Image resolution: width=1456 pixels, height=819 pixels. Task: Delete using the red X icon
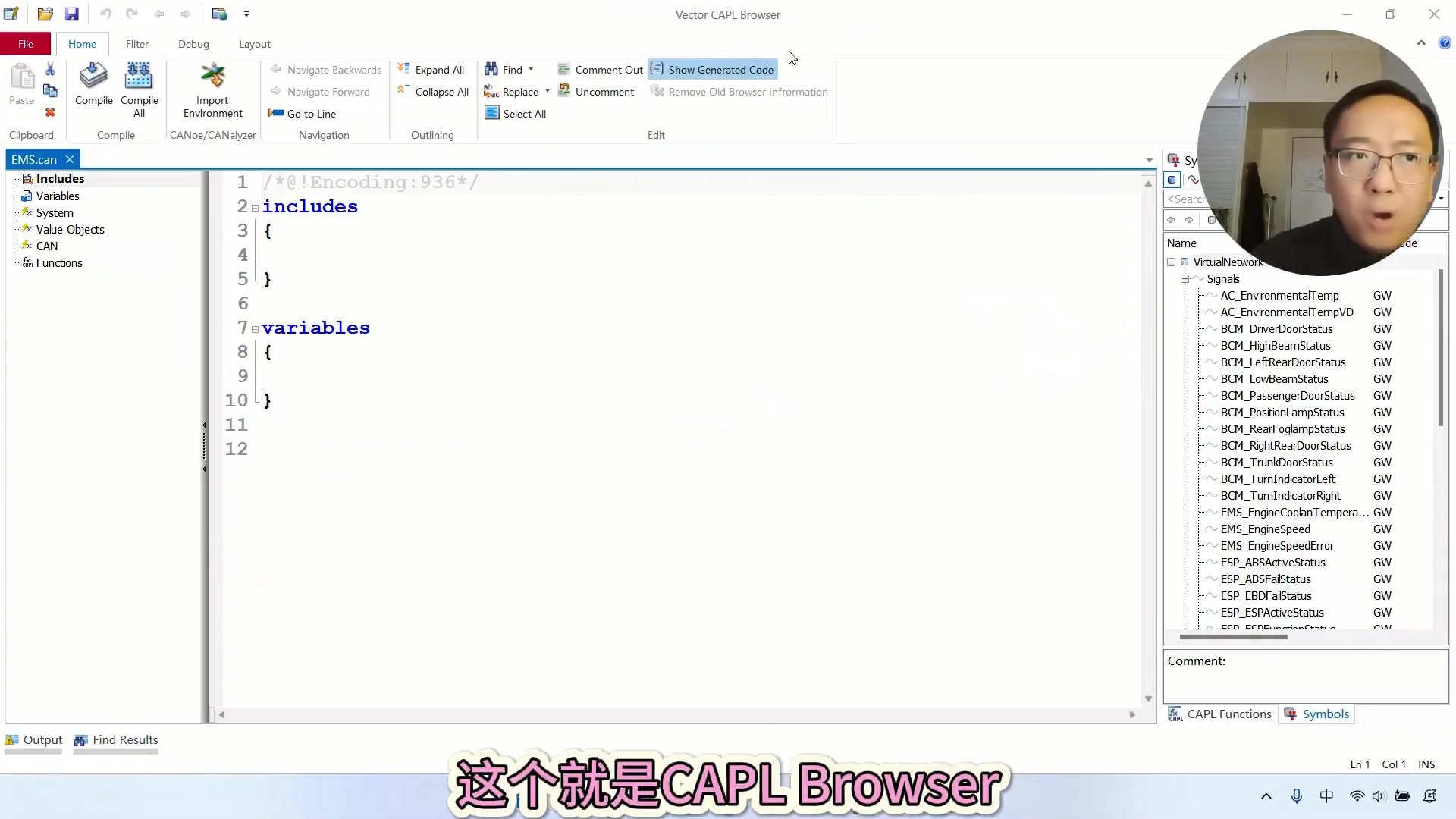coord(50,112)
